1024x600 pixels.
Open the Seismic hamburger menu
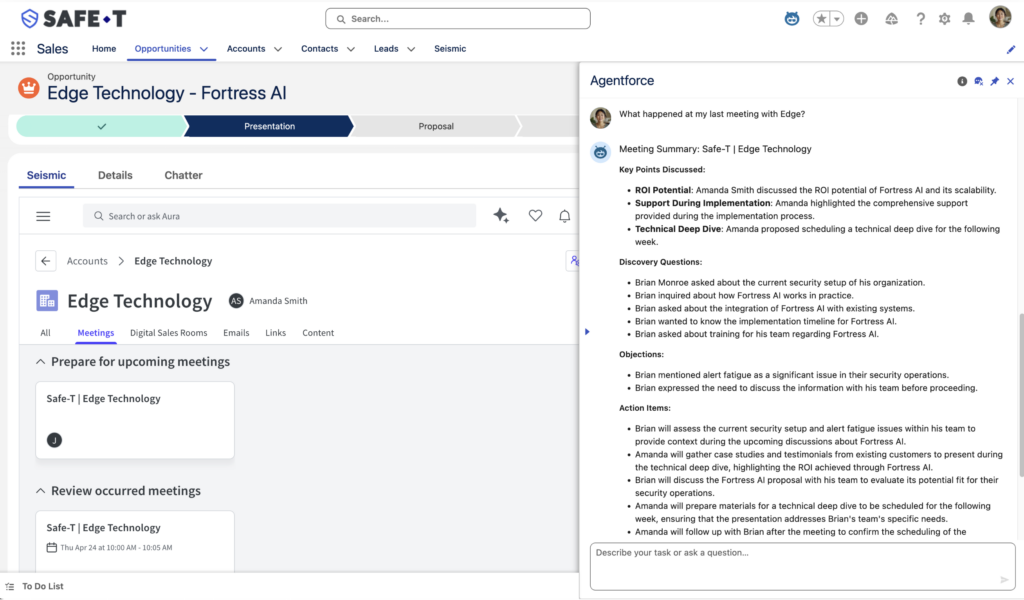43,216
